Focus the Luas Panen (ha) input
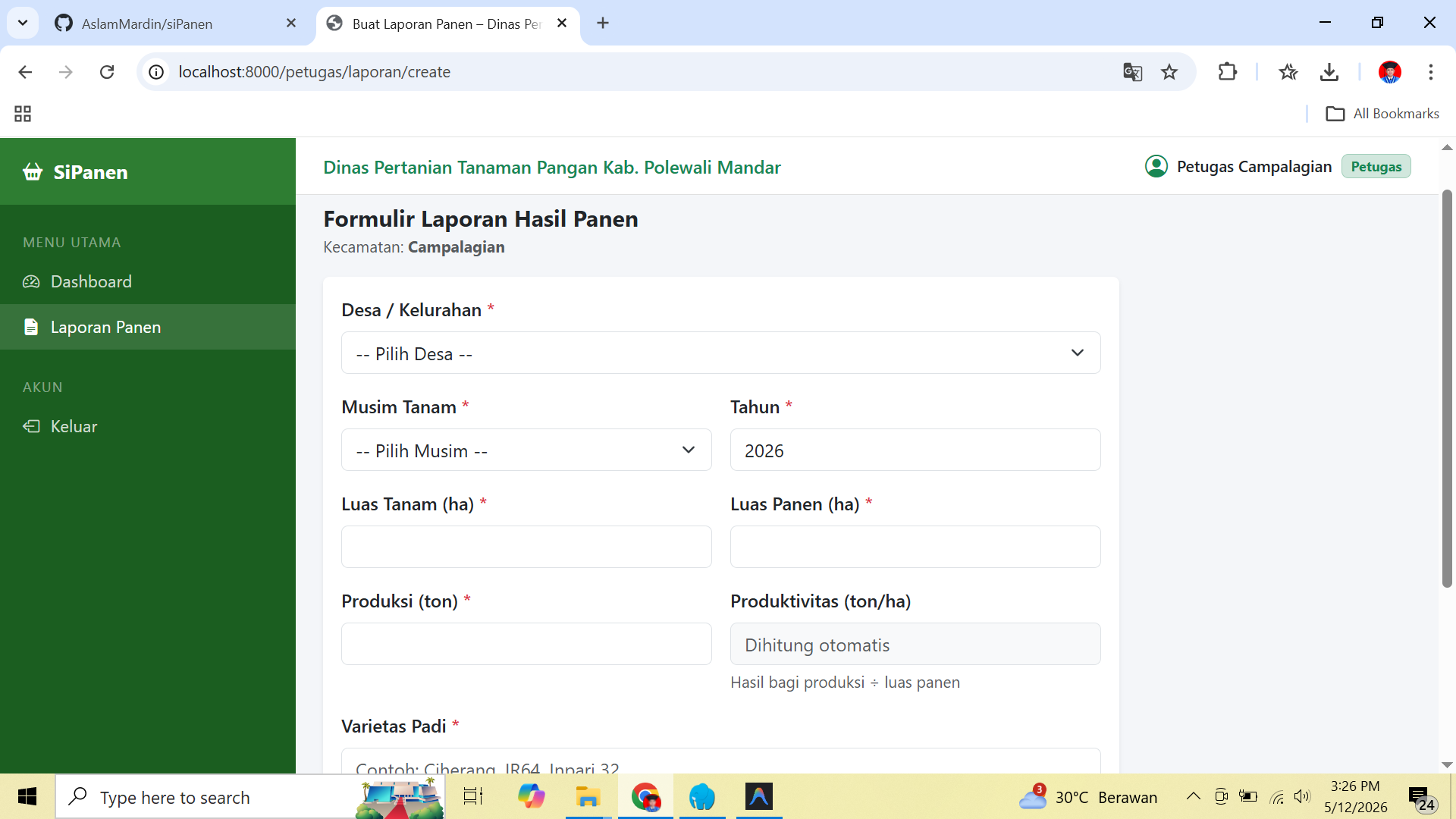Image resolution: width=1456 pixels, height=819 pixels. coord(915,547)
